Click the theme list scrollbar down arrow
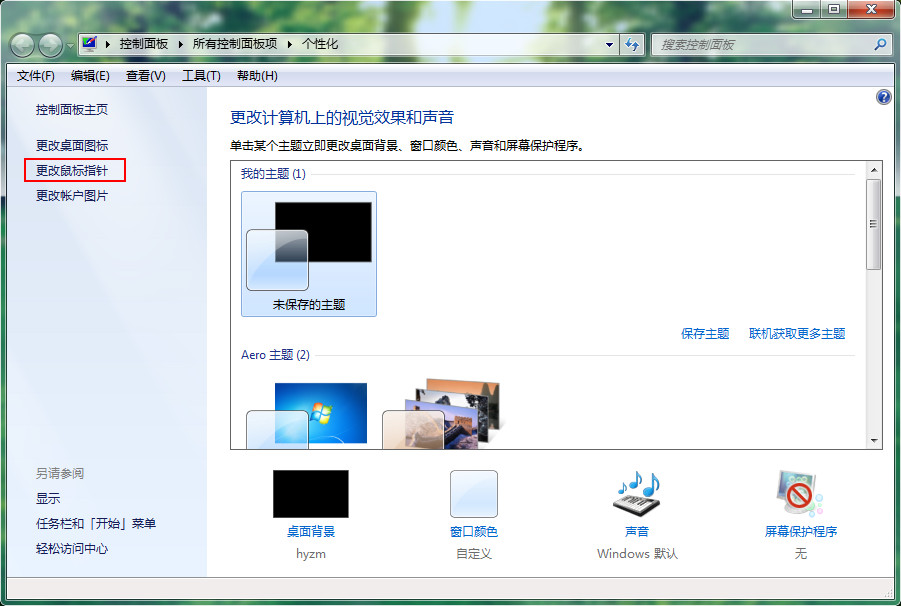 tap(874, 440)
